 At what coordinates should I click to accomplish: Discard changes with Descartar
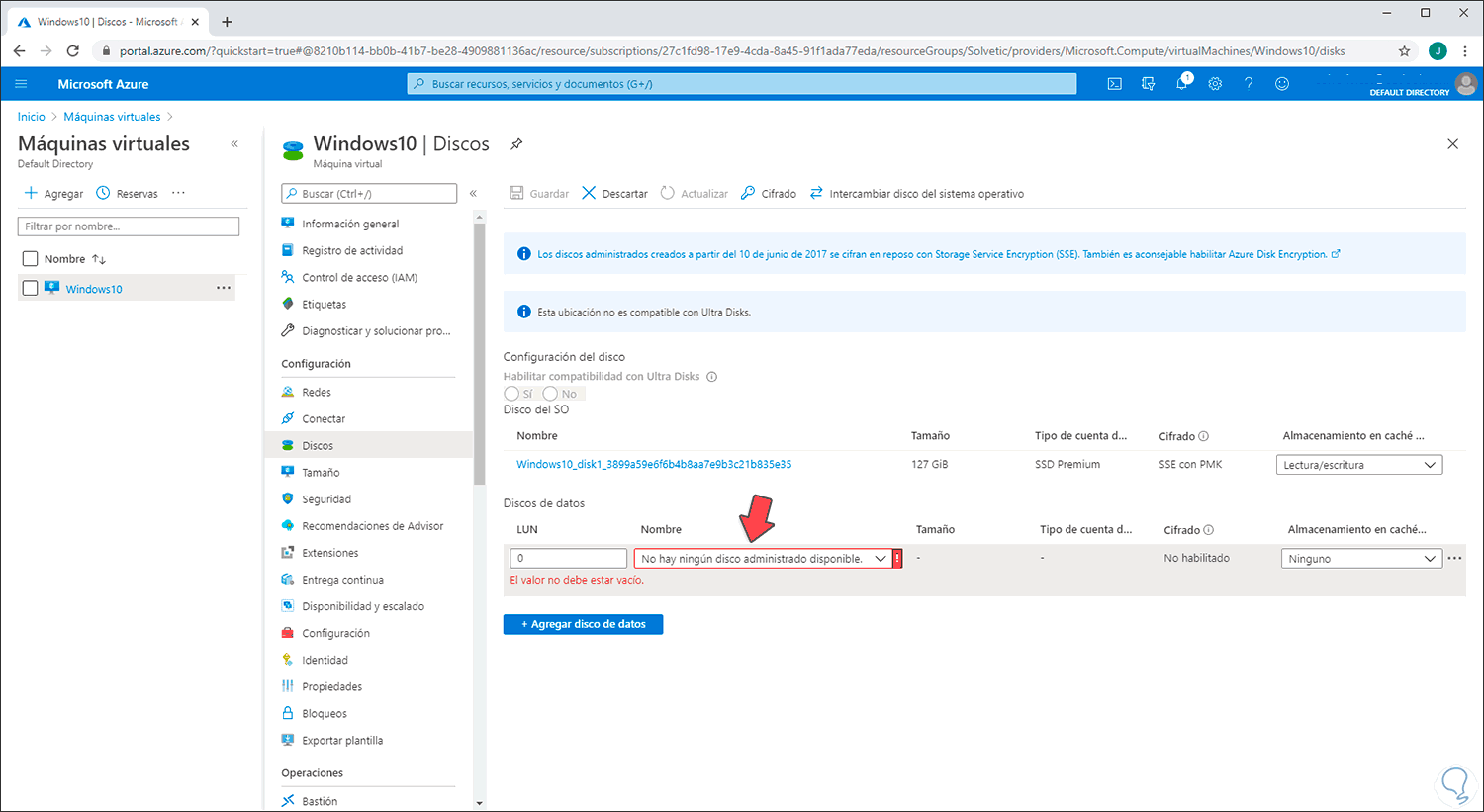pos(614,194)
